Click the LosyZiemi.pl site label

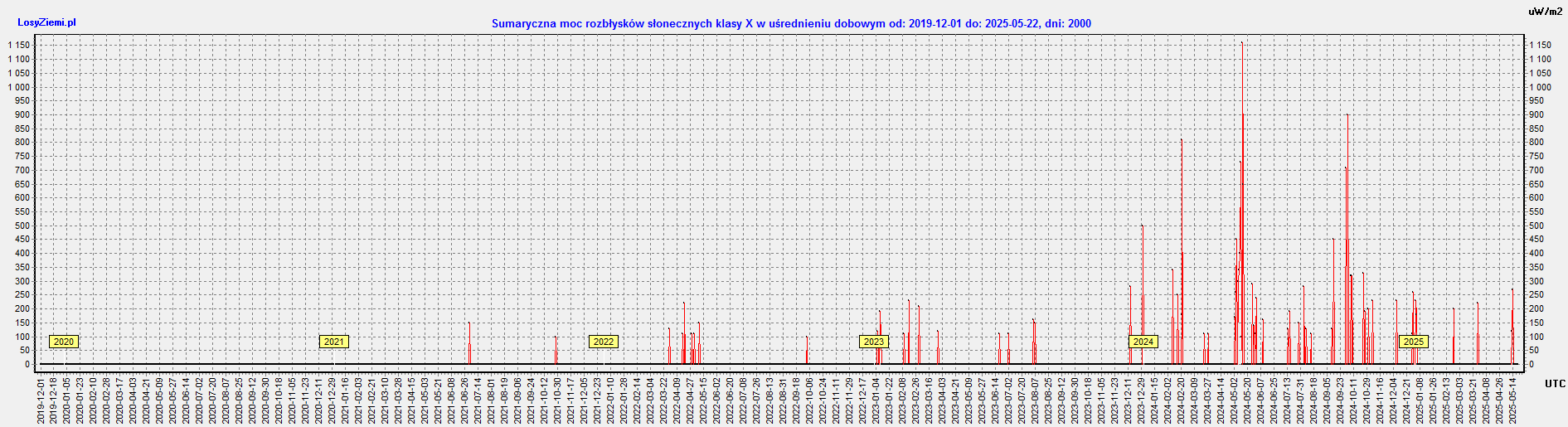tap(46, 22)
